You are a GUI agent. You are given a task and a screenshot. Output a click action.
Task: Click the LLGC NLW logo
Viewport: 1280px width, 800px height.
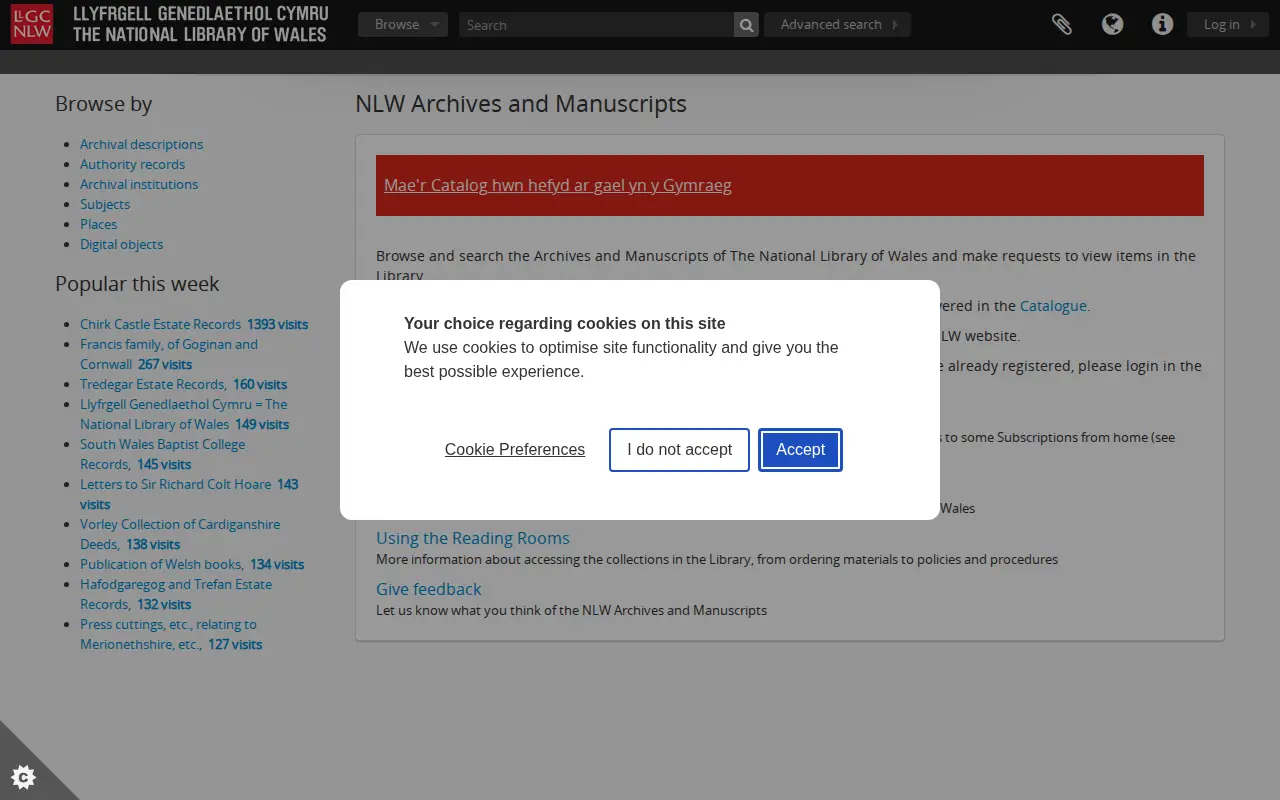point(32,24)
